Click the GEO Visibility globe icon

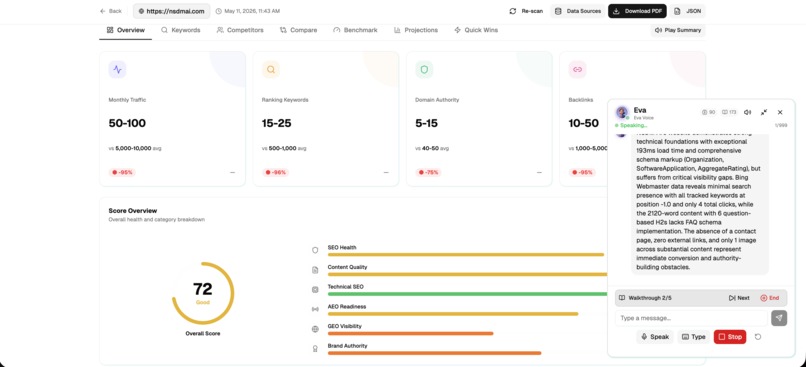315,328
